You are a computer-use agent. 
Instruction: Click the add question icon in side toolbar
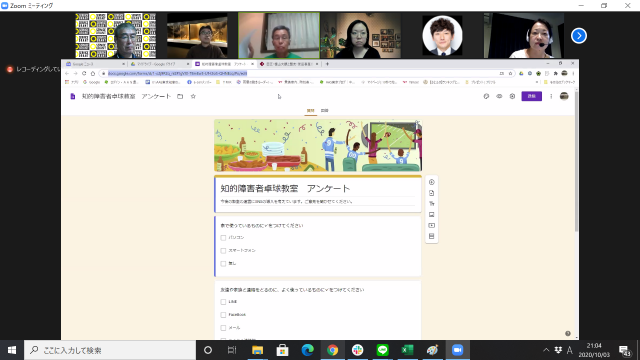point(431,182)
